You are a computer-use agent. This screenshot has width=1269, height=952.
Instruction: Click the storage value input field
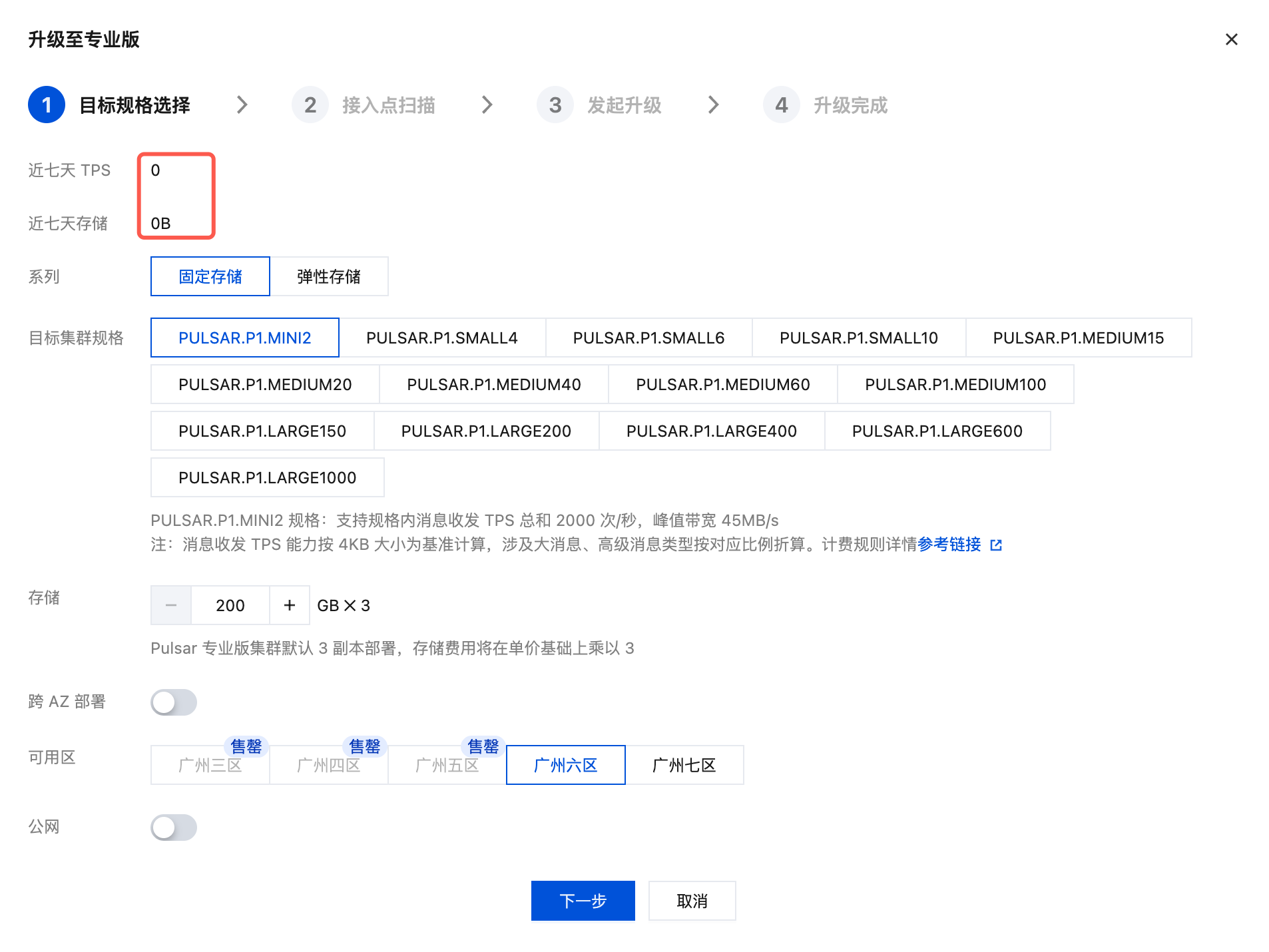[x=230, y=605]
